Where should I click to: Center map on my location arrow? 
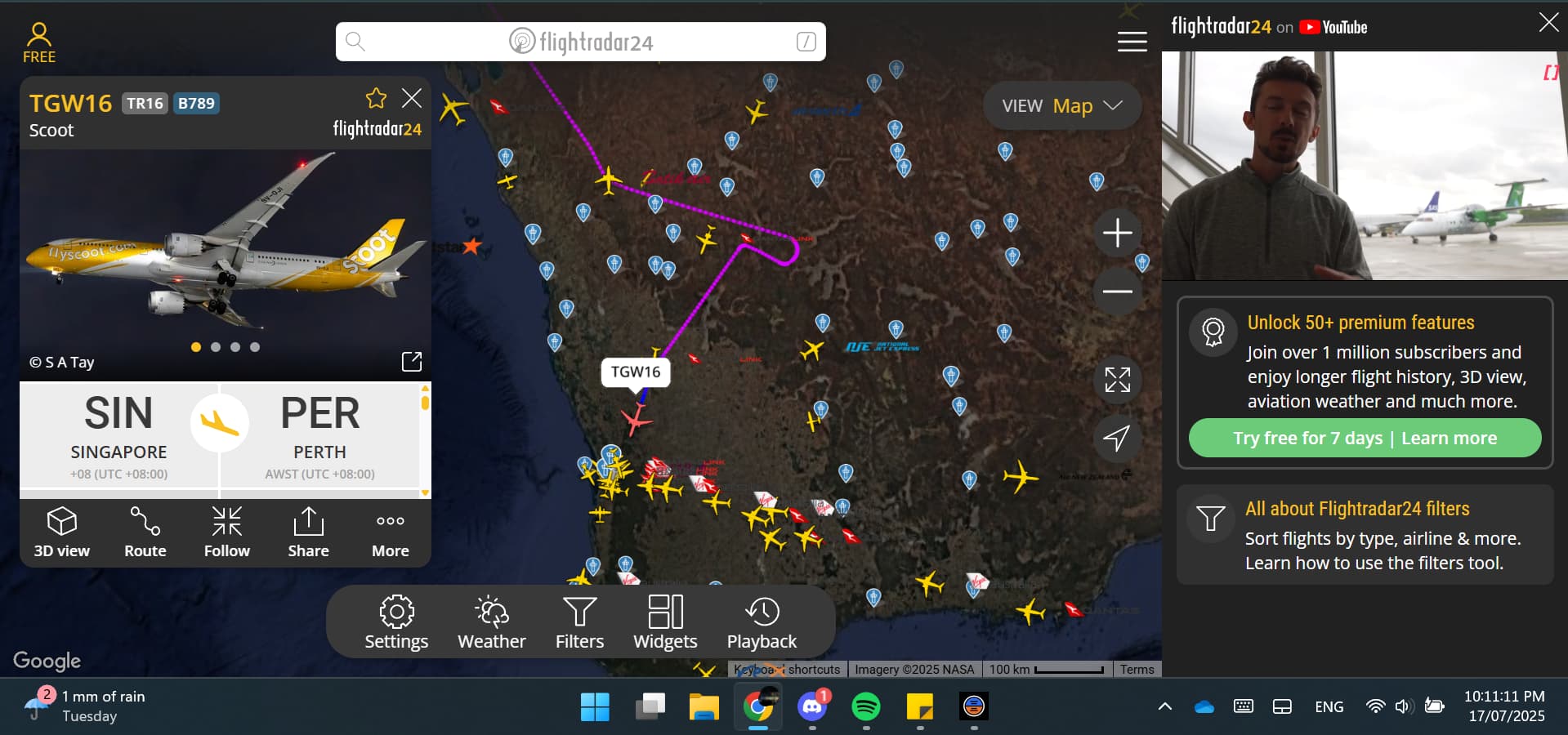coord(1117,438)
